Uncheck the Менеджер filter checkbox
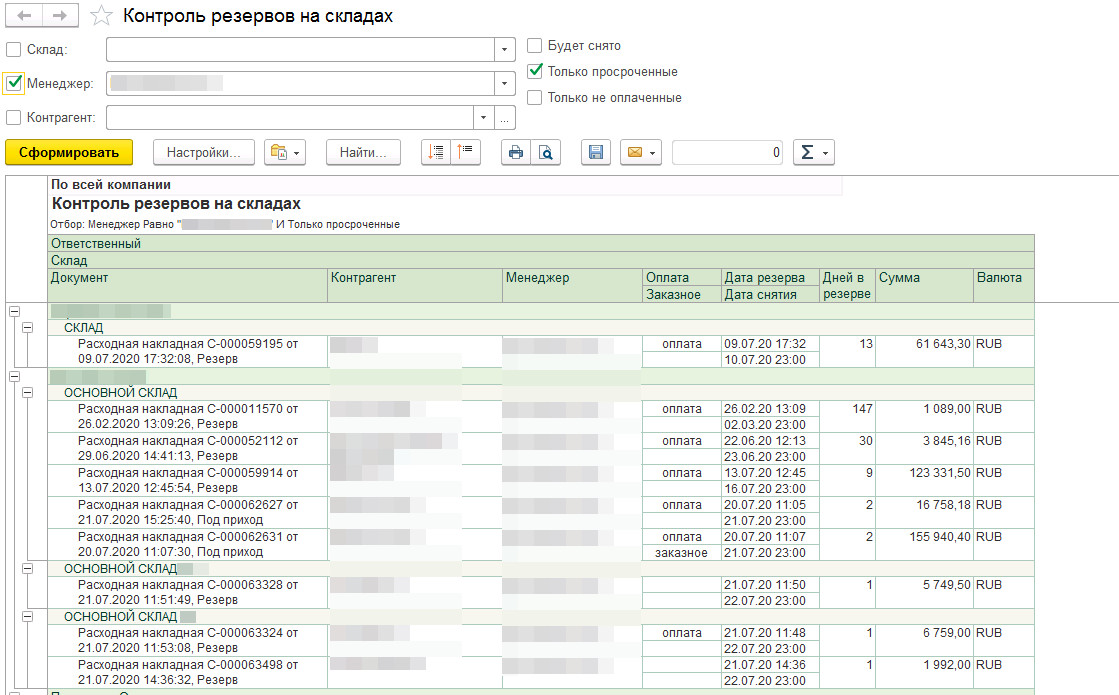The image size is (1119, 695). (x=14, y=83)
